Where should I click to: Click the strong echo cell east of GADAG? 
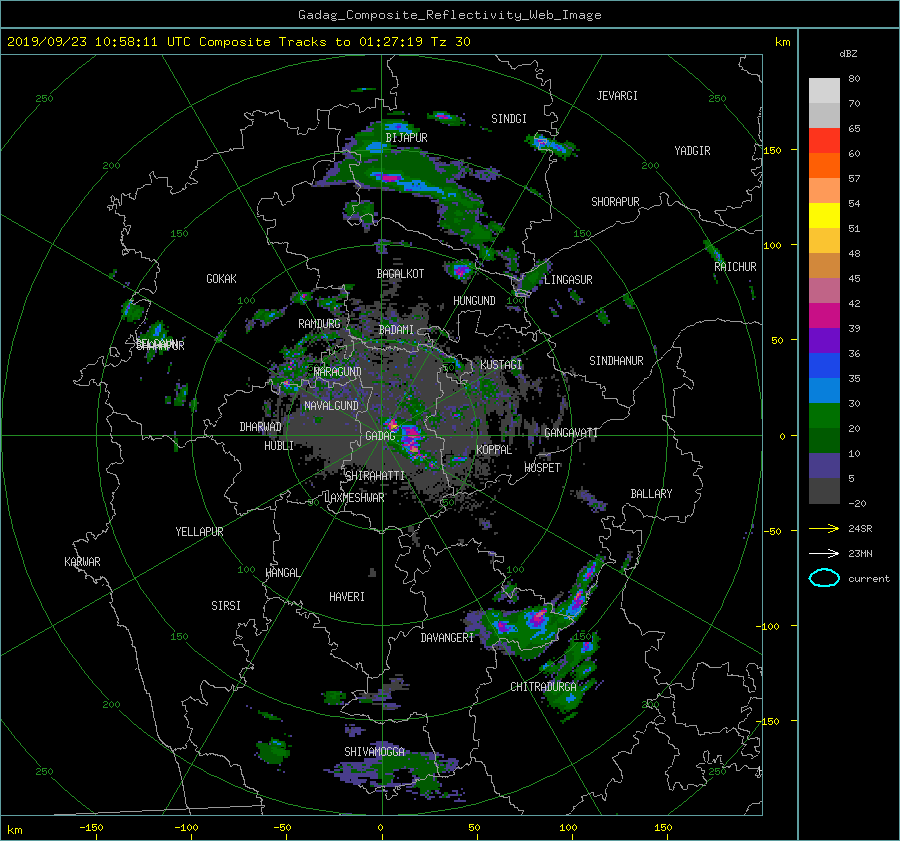pyautogui.click(x=411, y=440)
